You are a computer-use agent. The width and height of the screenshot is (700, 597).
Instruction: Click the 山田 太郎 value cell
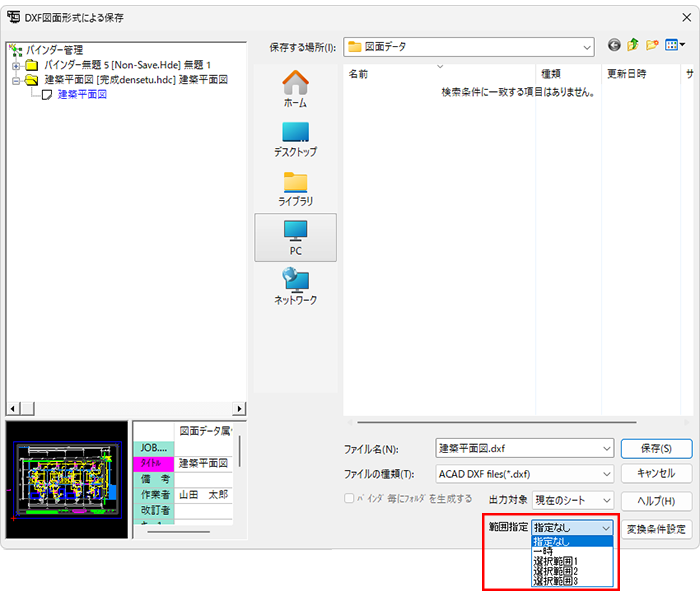(204, 495)
